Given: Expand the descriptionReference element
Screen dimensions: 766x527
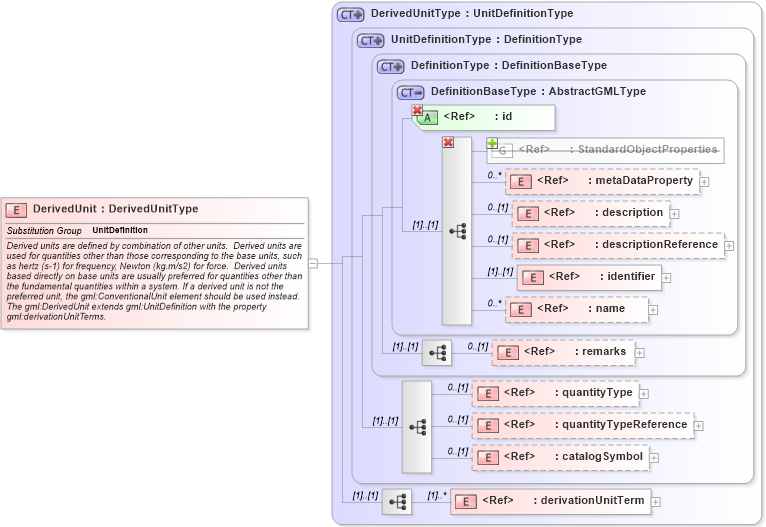Looking at the screenshot, I should (729, 246).
